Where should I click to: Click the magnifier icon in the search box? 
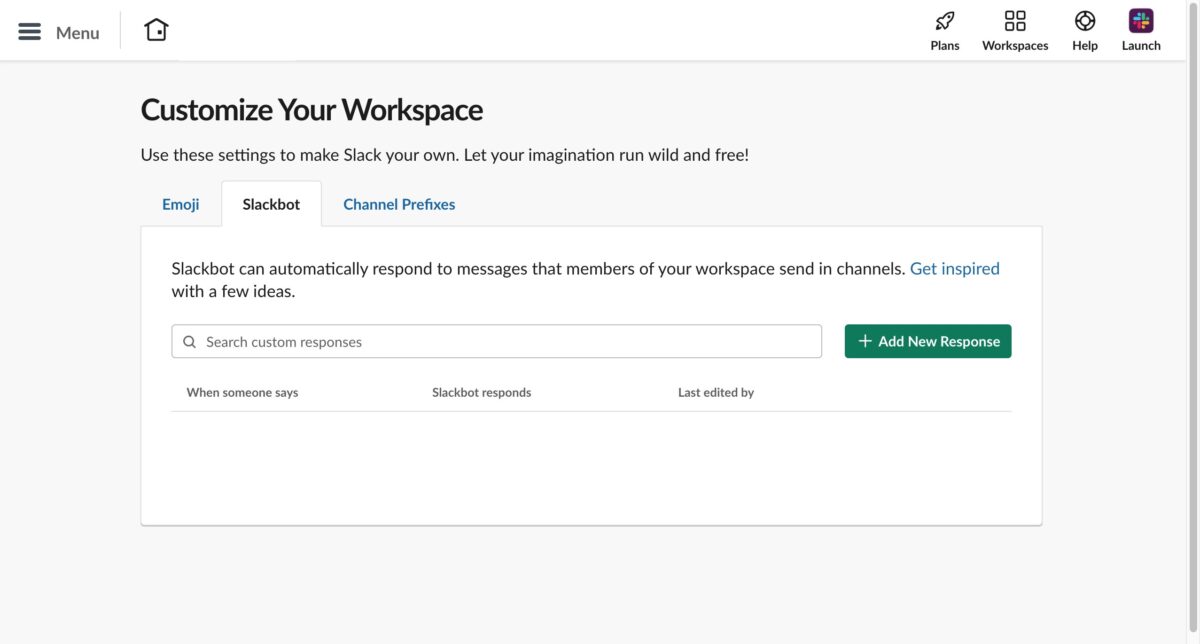190,342
